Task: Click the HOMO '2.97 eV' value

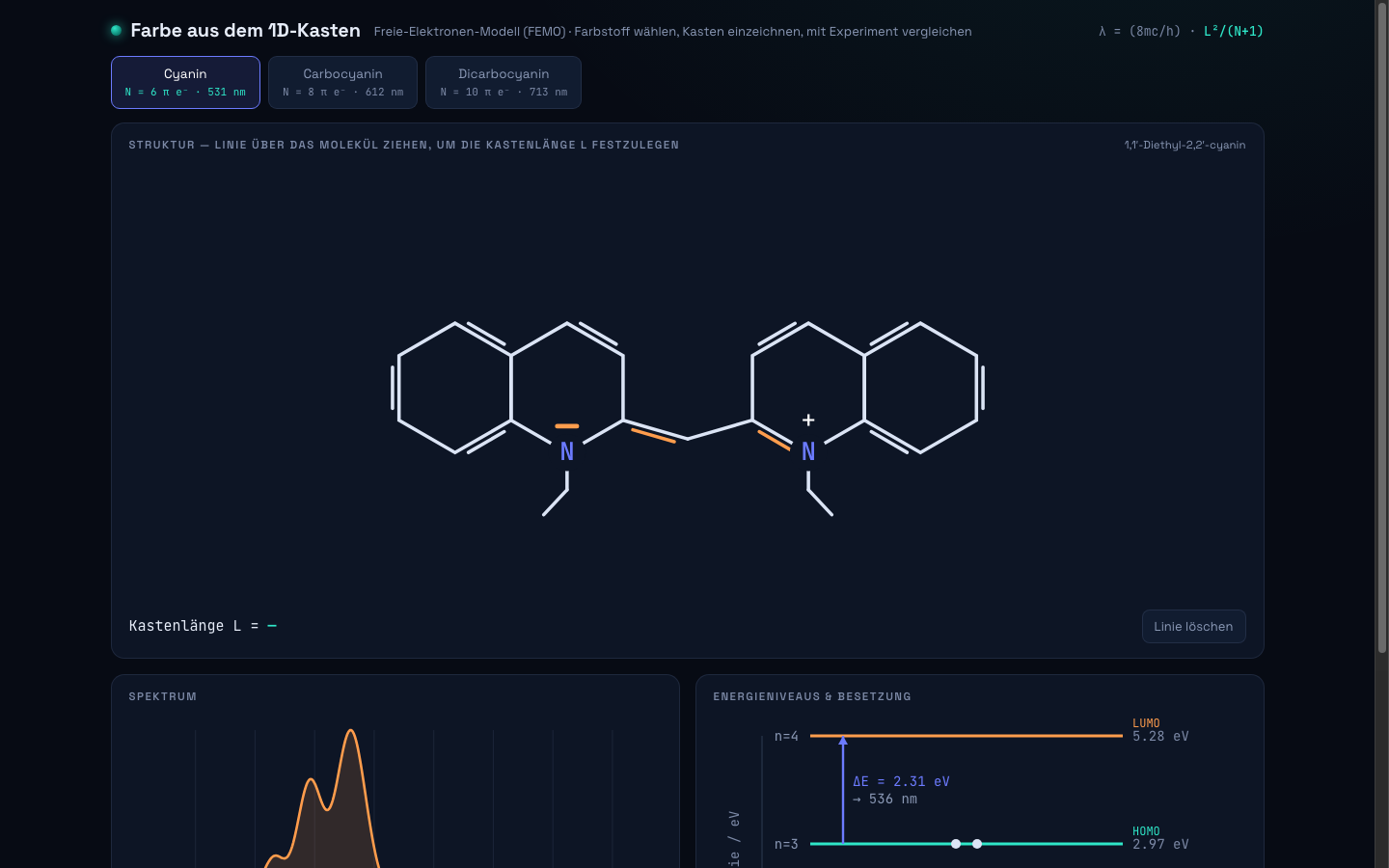Action: pyautogui.click(x=1160, y=844)
